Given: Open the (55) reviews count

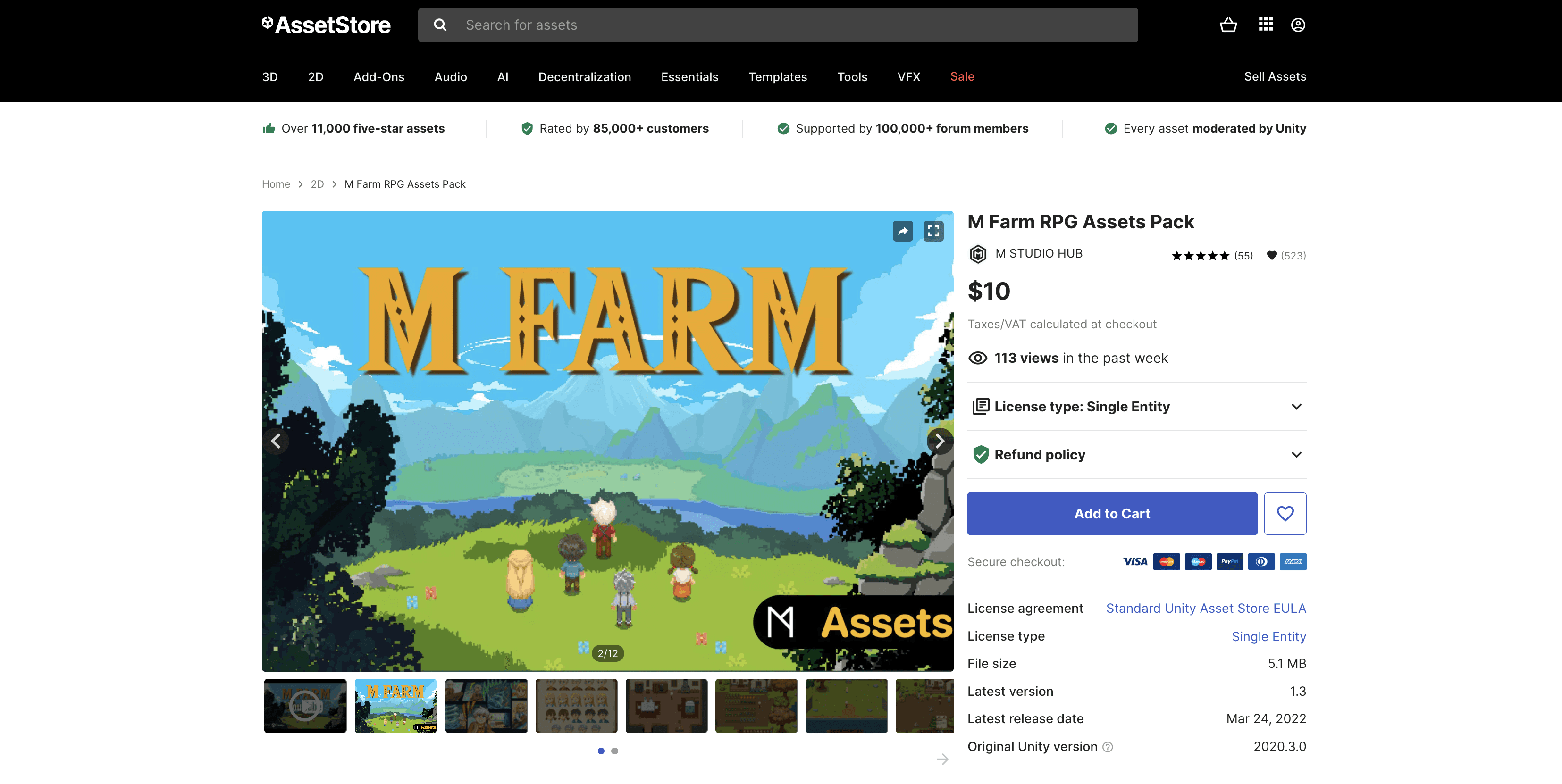Looking at the screenshot, I should tap(1243, 256).
